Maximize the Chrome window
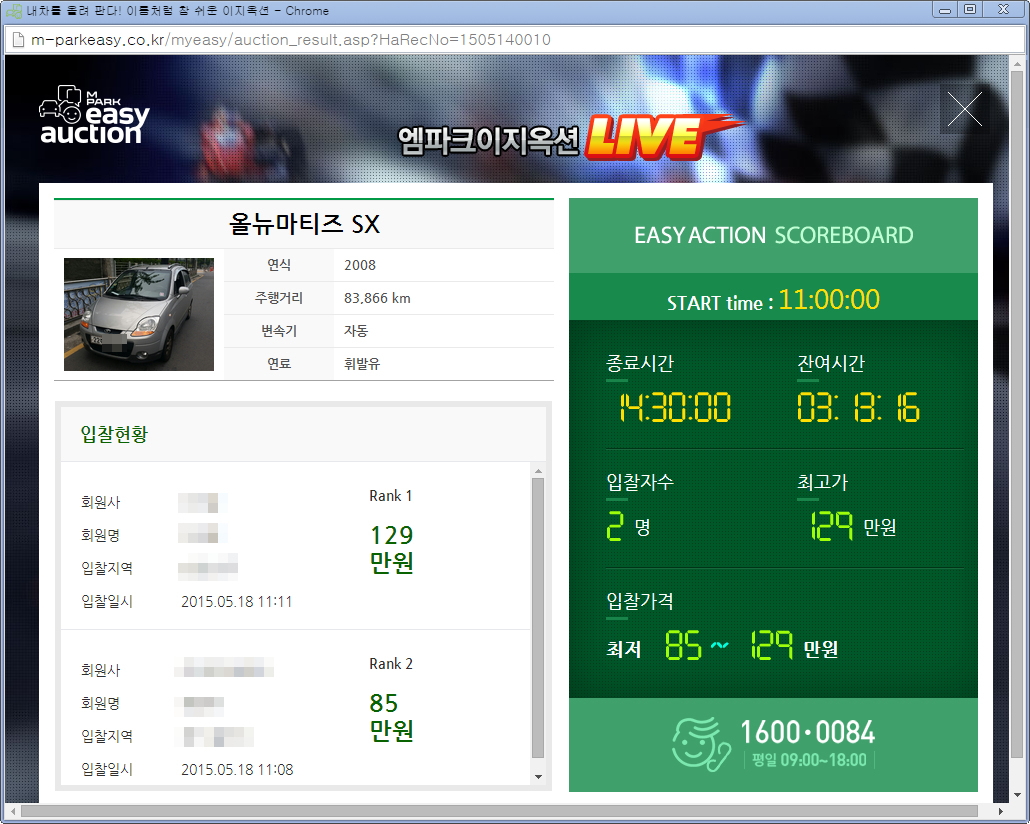 [x=970, y=10]
